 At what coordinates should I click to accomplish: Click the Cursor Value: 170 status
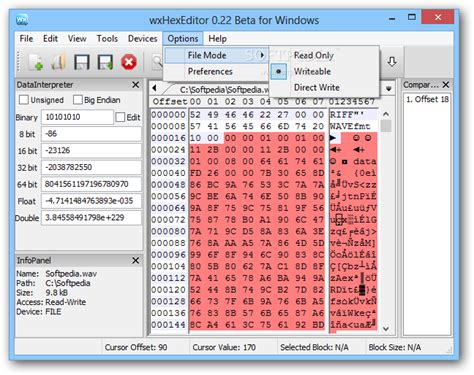coord(224,347)
